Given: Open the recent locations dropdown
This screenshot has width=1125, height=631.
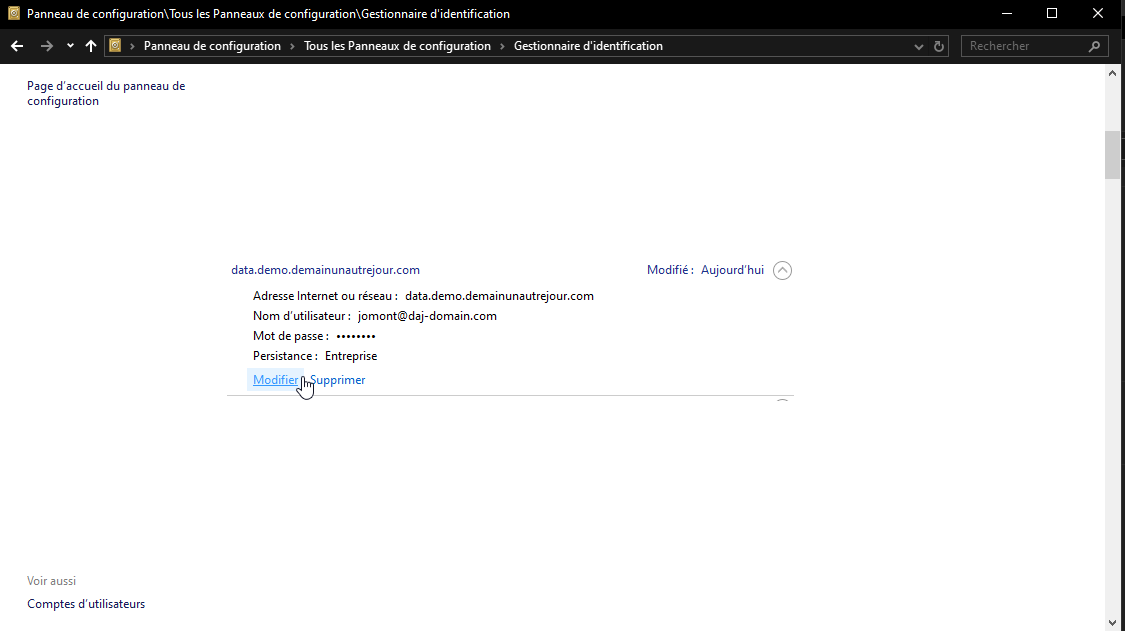Looking at the screenshot, I should point(70,46).
